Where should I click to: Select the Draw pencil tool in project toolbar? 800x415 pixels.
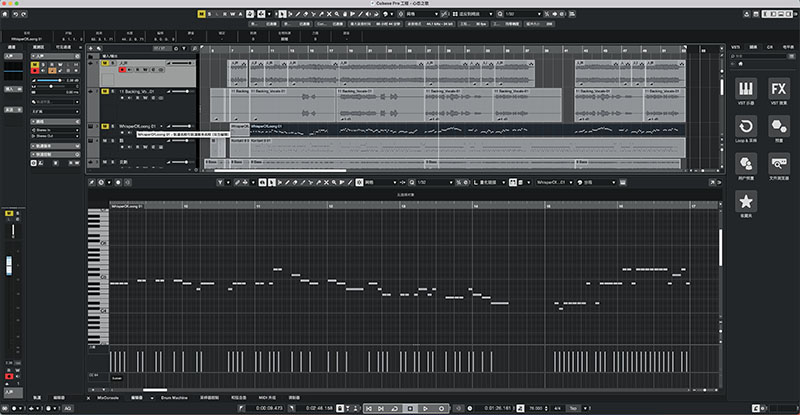pos(298,14)
